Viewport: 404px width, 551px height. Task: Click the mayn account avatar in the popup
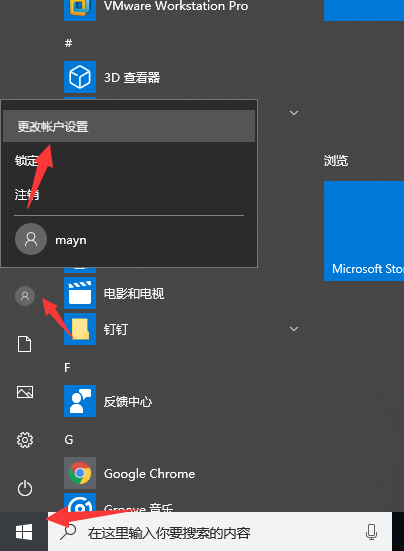click(x=31, y=239)
